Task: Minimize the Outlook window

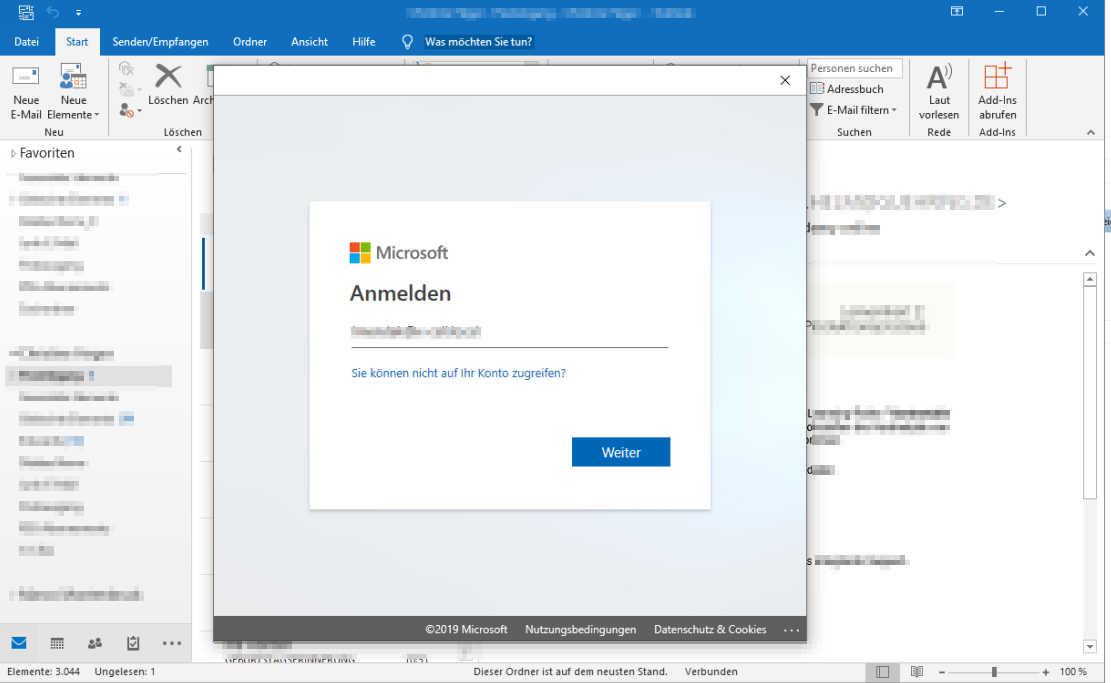Action: tap(999, 11)
